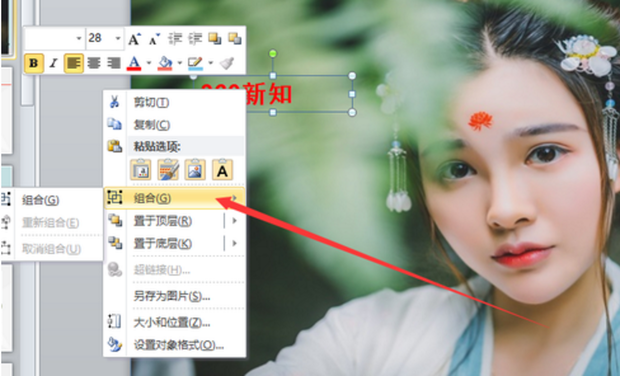
Task: Paste keeping source formatting icon
Action: coord(168,170)
